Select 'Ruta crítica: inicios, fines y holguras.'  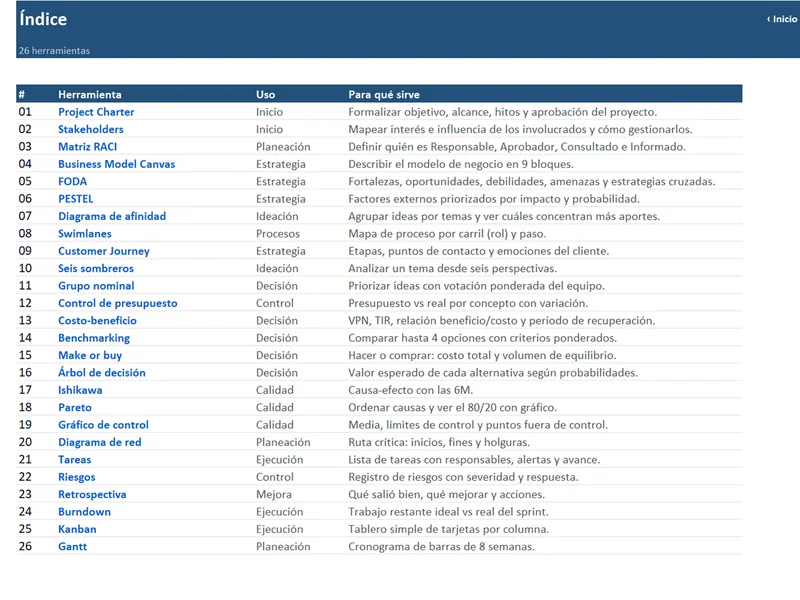[439, 441]
